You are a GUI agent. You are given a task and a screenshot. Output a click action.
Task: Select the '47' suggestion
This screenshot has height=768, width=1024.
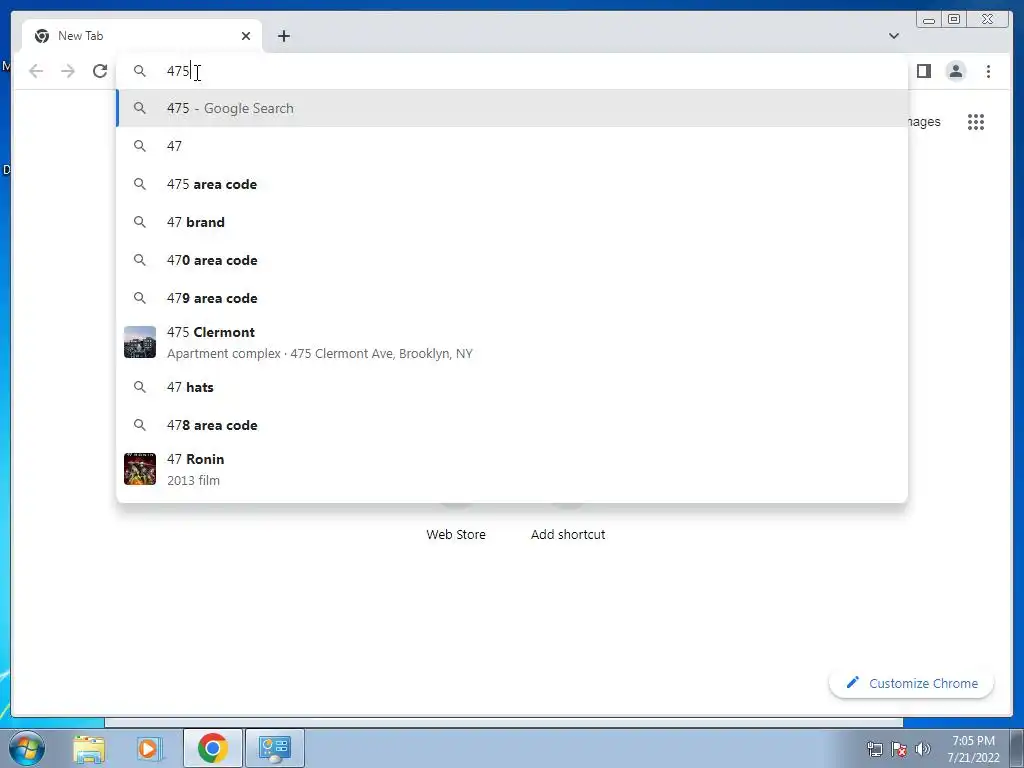tap(513, 146)
